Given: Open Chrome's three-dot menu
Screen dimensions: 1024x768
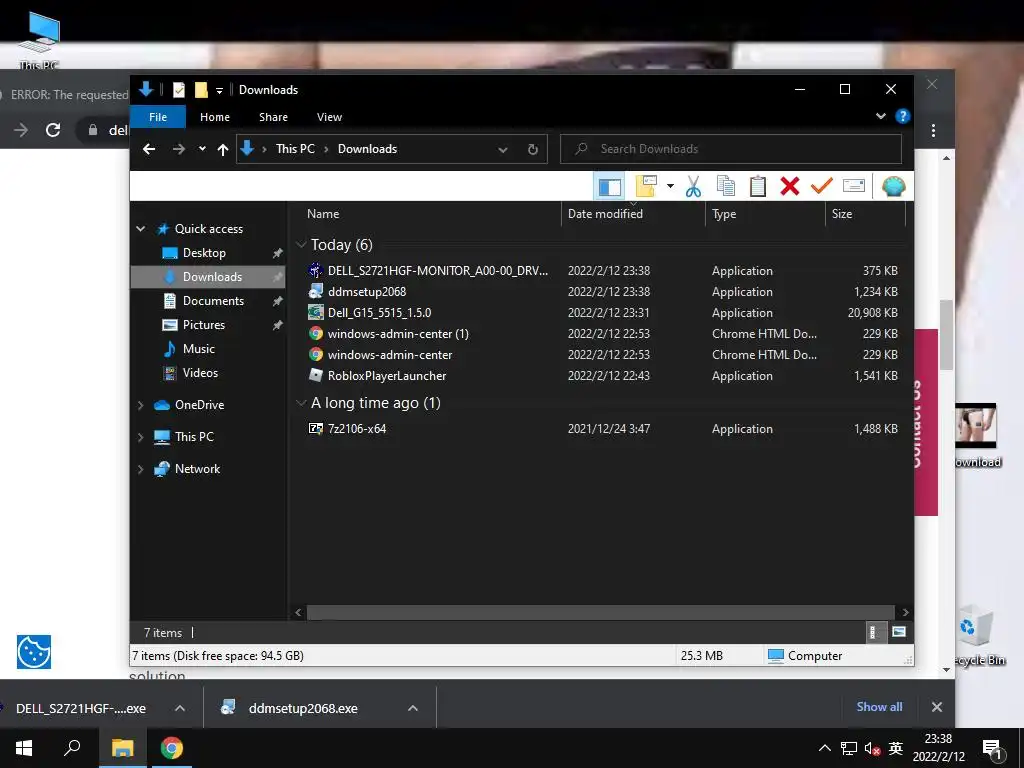Looking at the screenshot, I should pos(933,130).
